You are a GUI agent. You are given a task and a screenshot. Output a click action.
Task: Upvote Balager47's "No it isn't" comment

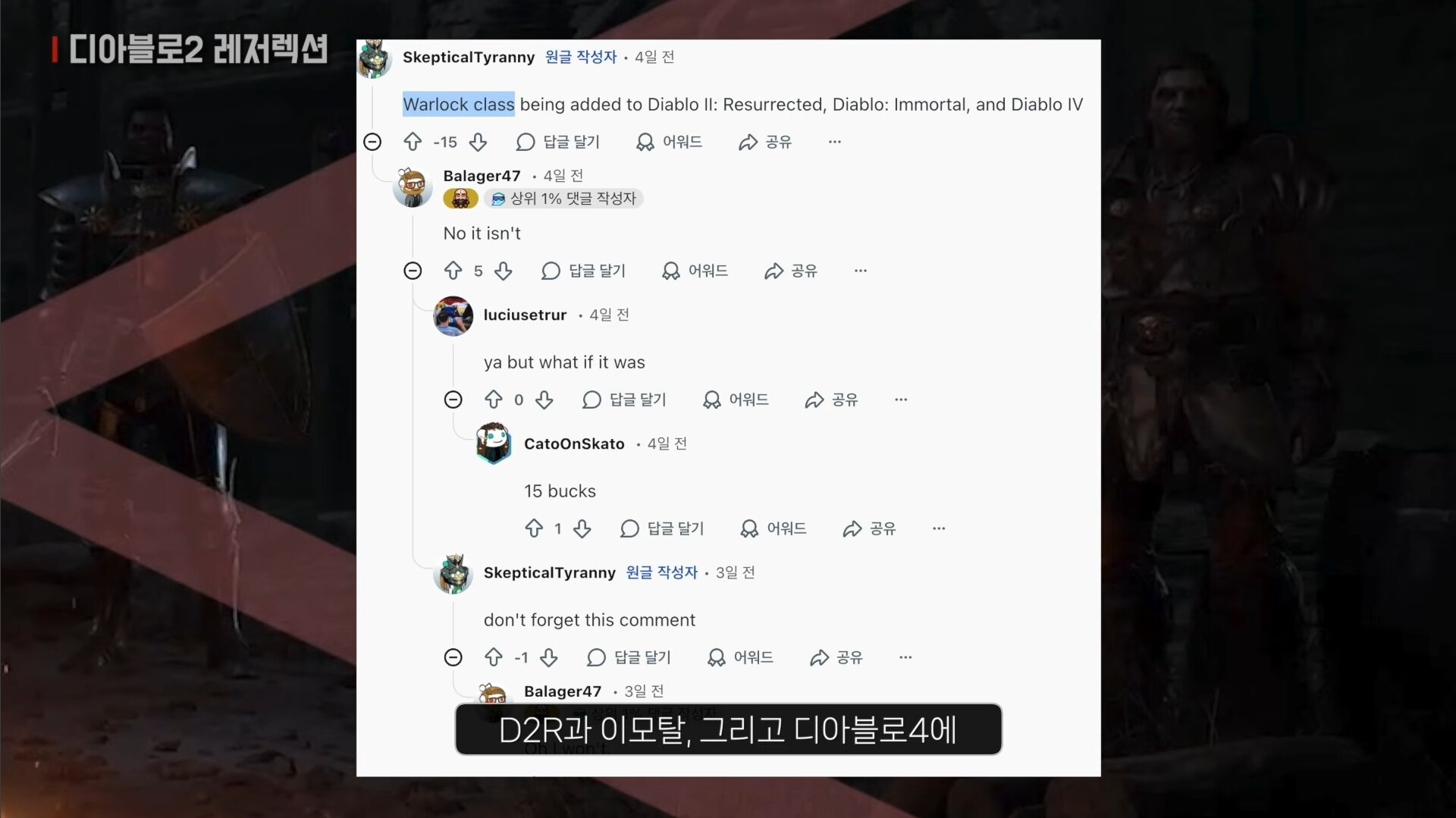click(453, 271)
